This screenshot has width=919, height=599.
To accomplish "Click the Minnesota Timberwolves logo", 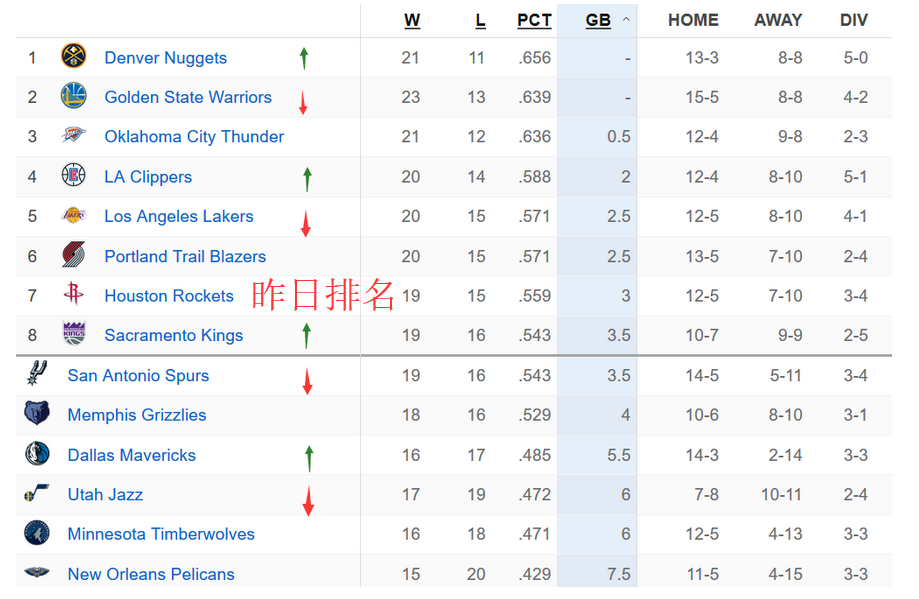I will (x=36, y=533).
